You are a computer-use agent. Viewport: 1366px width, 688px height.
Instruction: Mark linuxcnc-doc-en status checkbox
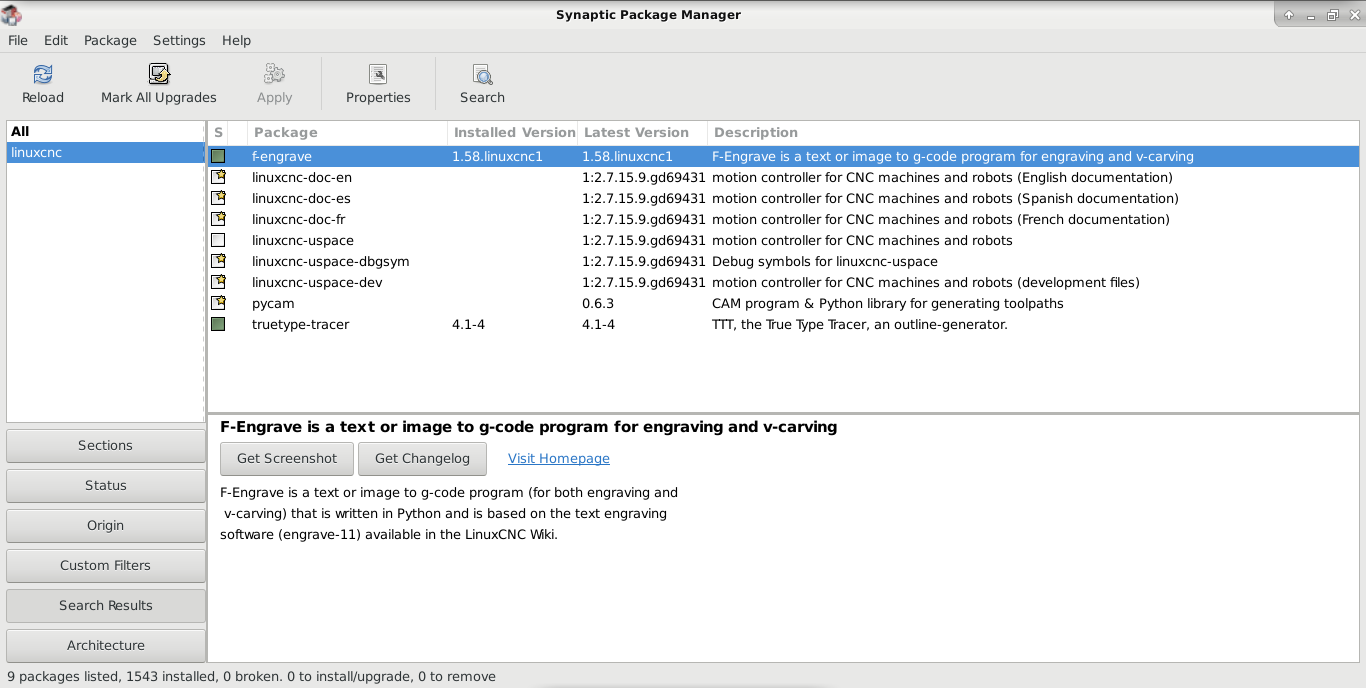(218, 178)
